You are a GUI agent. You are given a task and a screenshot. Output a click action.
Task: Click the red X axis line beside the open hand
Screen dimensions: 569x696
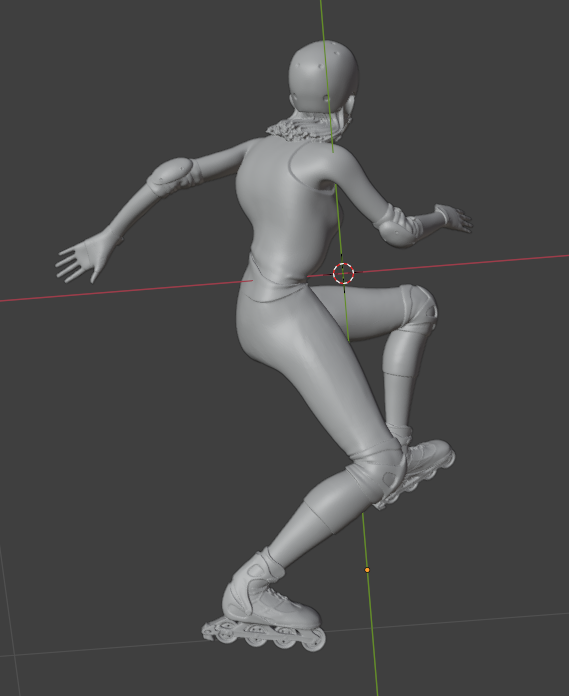[124, 291]
